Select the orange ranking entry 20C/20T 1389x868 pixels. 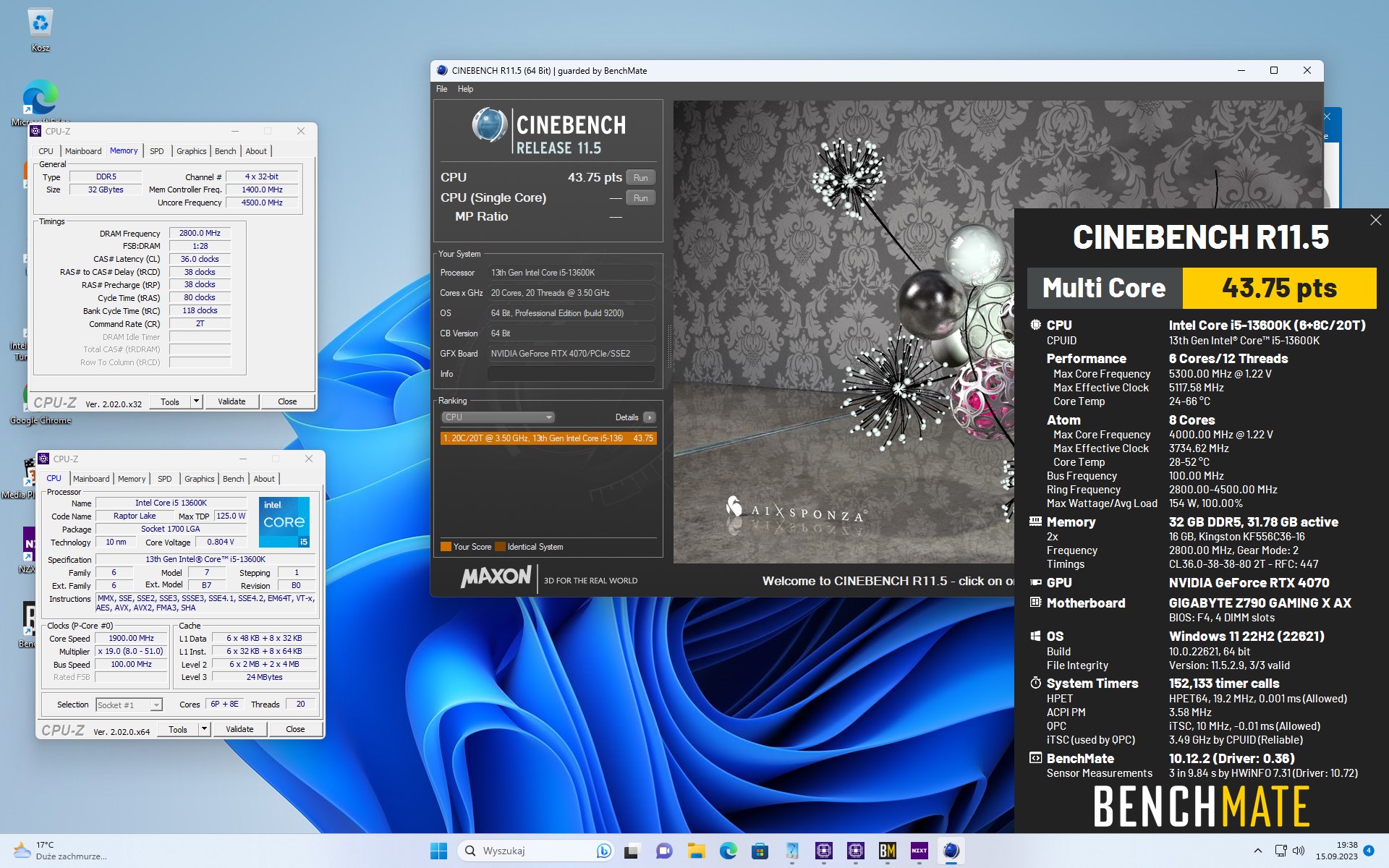548,438
